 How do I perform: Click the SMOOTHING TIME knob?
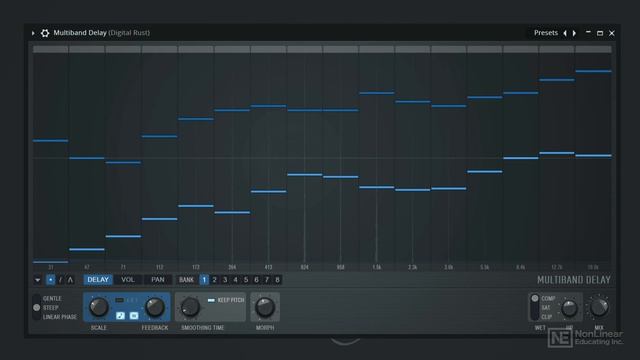[190, 307]
